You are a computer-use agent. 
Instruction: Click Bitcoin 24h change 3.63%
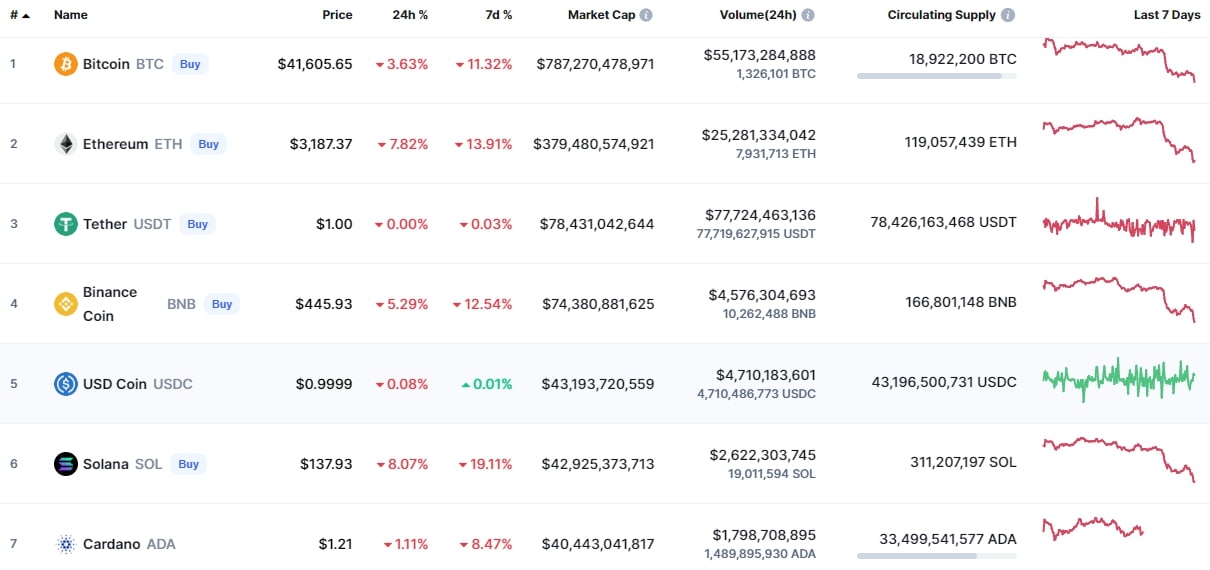(402, 64)
